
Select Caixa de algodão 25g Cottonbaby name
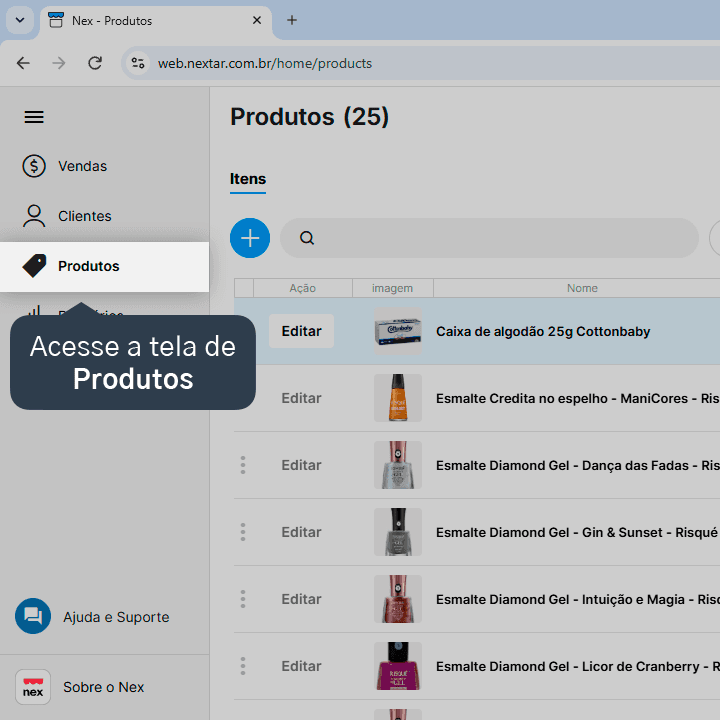tap(543, 332)
